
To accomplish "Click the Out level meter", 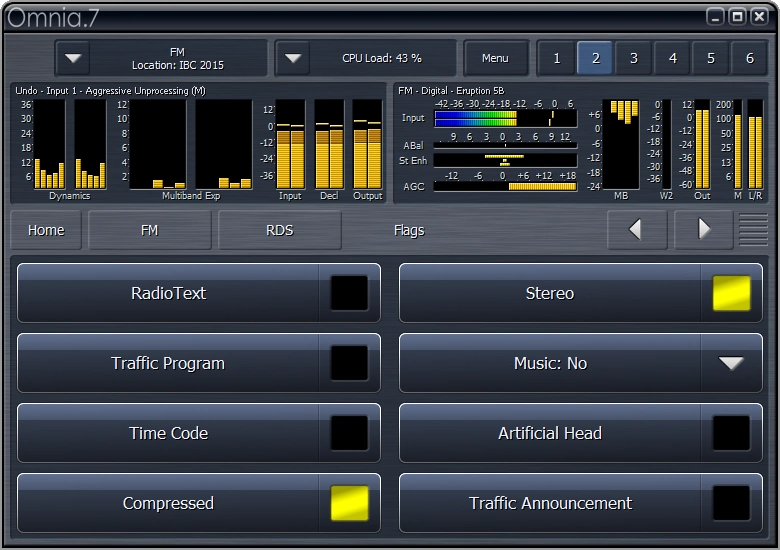I will click(702, 144).
